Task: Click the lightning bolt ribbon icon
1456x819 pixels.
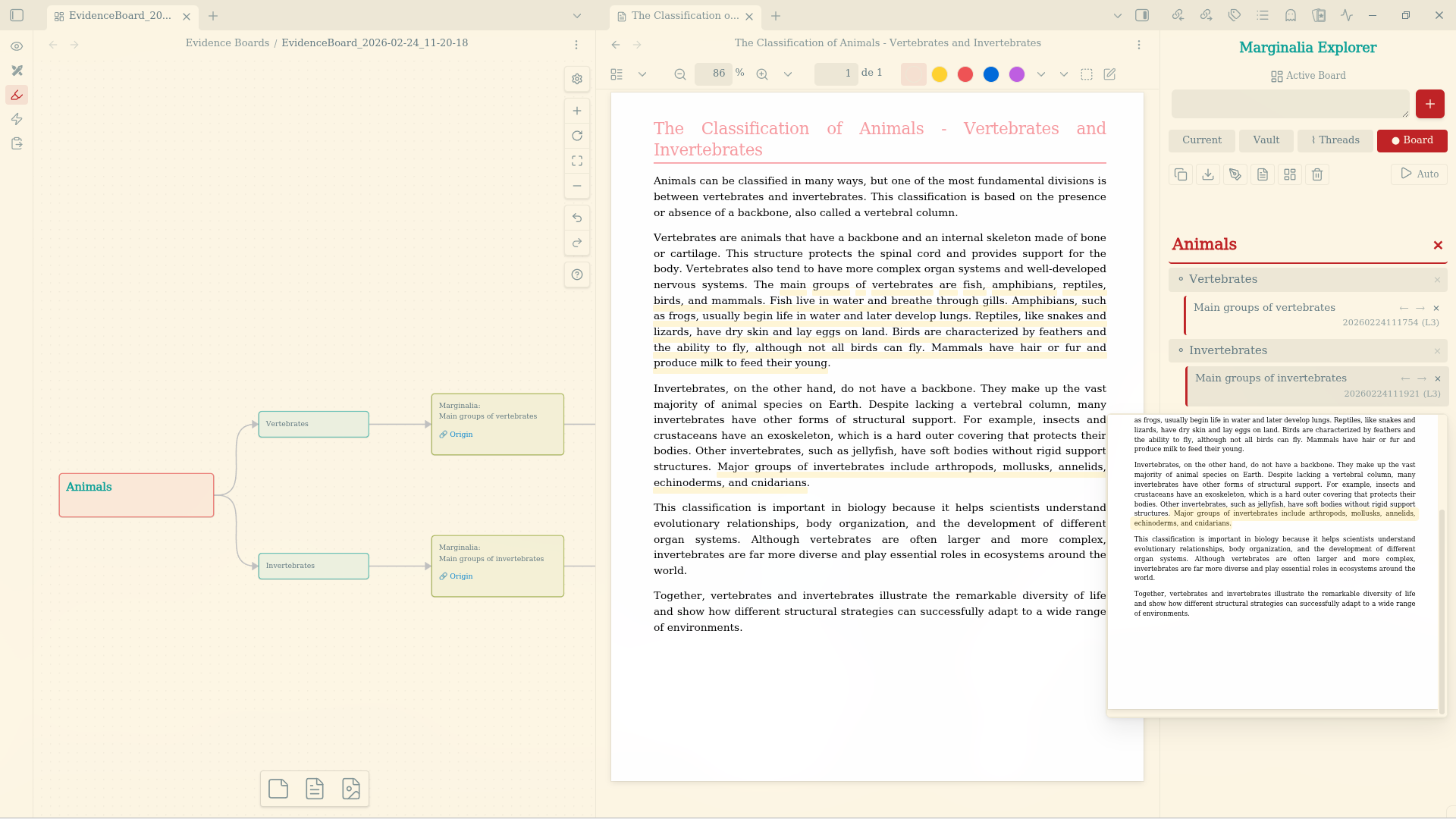Action: (x=17, y=119)
